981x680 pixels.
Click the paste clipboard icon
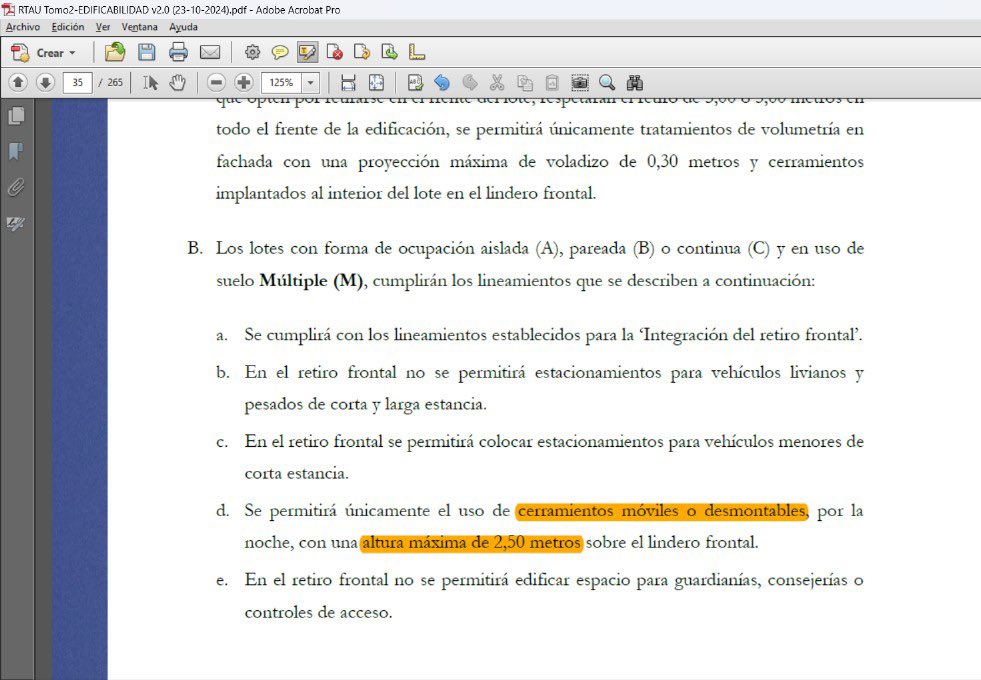click(552, 83)
